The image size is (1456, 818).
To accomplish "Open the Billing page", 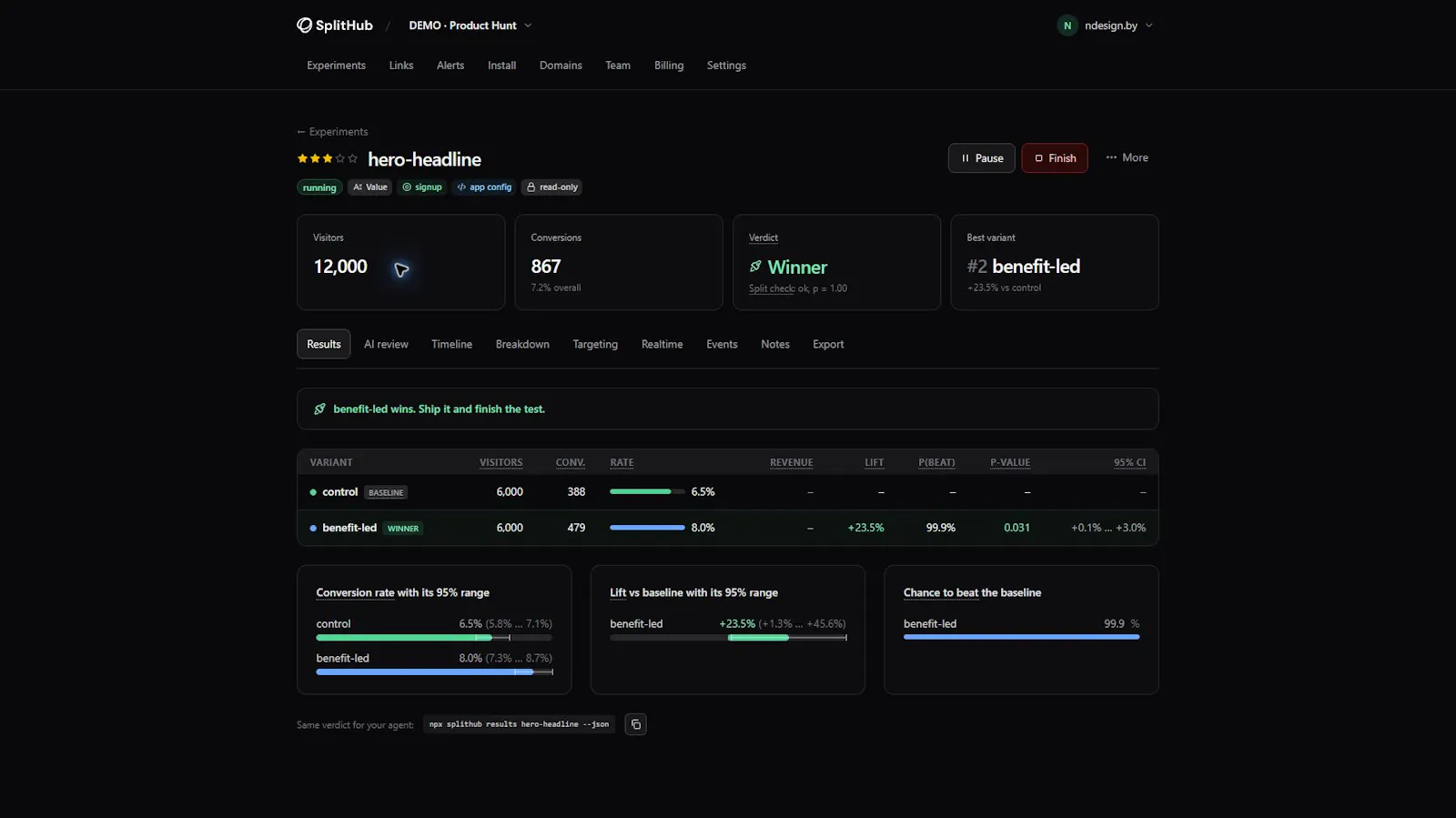I will pyautogui.click(x=669, y=66).
